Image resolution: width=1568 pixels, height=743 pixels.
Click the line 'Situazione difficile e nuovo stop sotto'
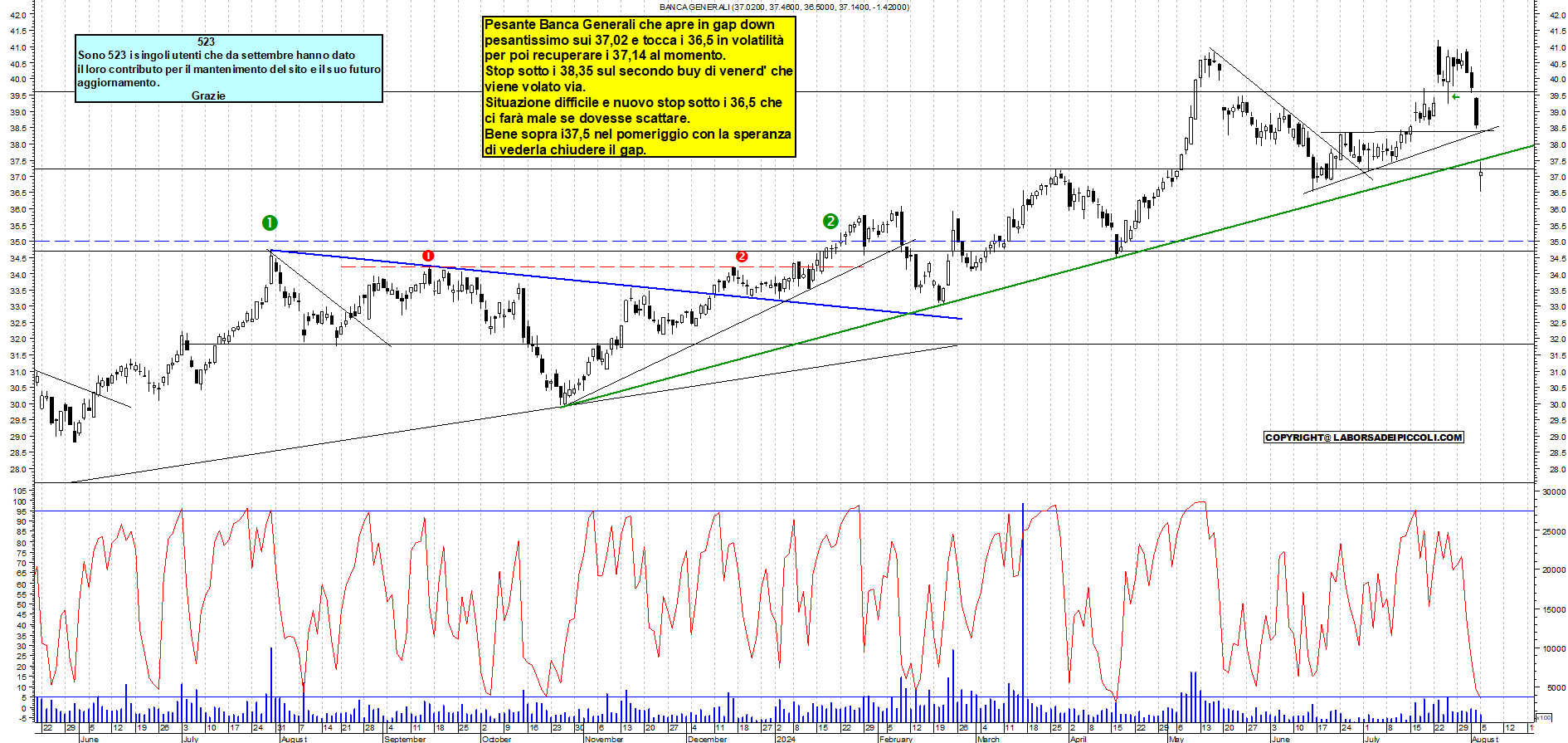point(634,103)
